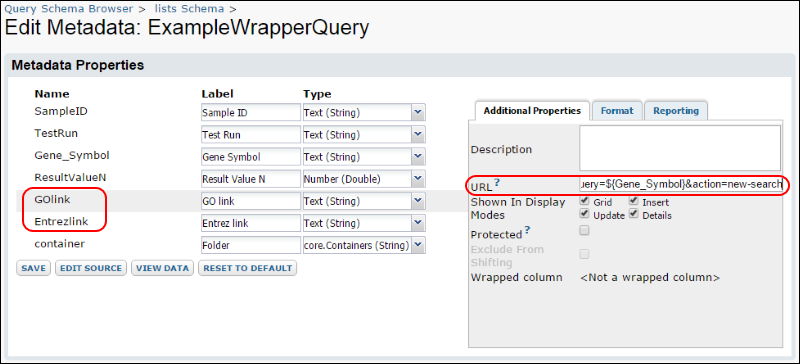Edit the Result Value N label field

point(251,179)
